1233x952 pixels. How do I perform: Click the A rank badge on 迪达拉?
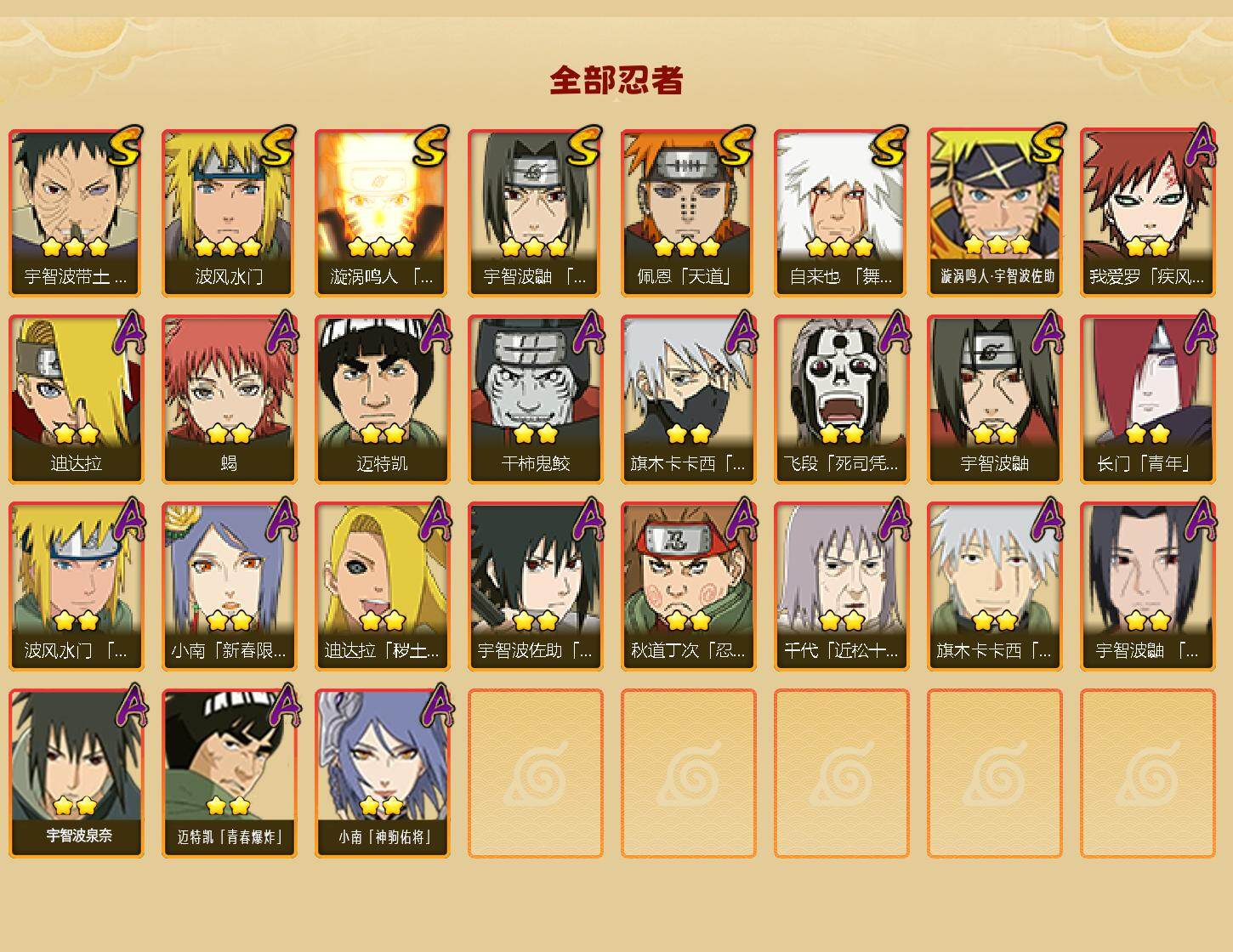128,332
